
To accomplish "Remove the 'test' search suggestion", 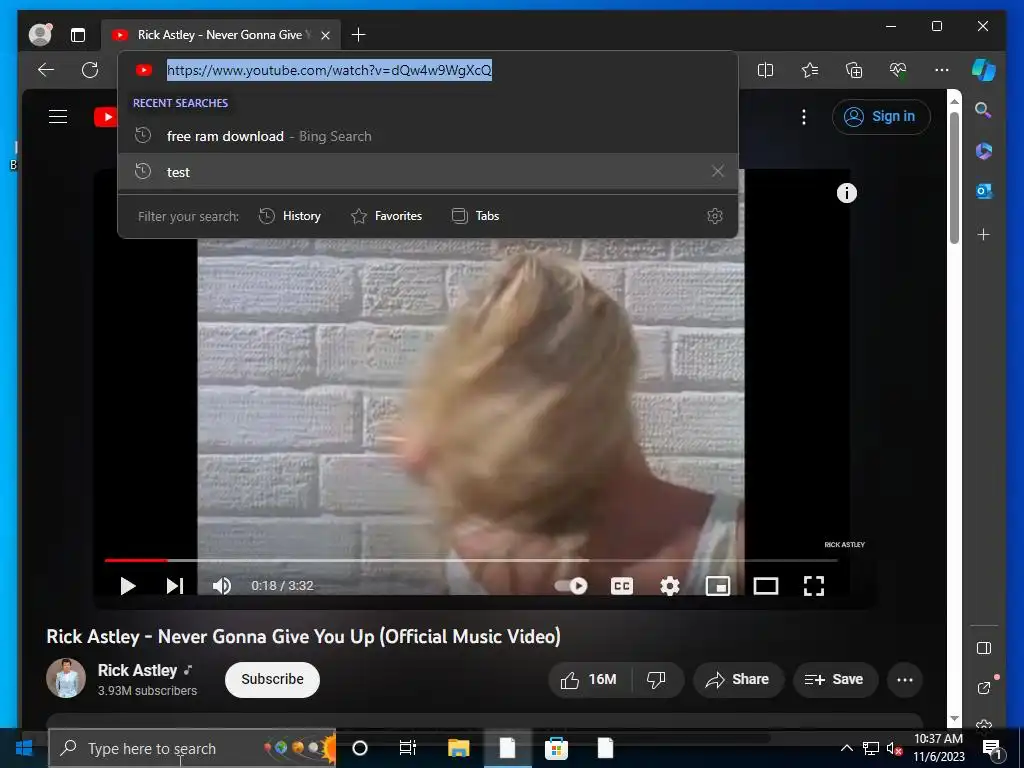I will [718, 171].
